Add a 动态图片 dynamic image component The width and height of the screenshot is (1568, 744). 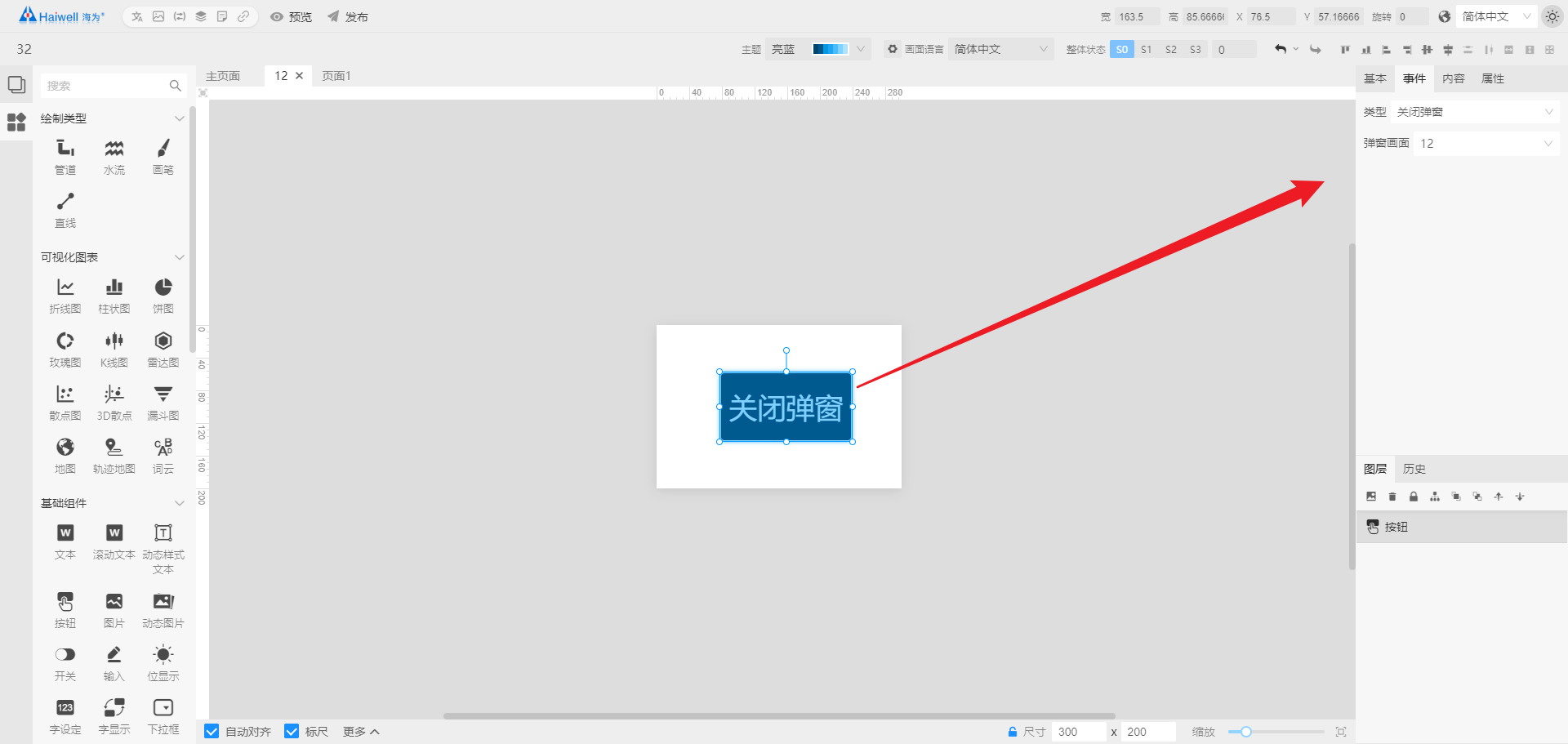pos(163,610)
